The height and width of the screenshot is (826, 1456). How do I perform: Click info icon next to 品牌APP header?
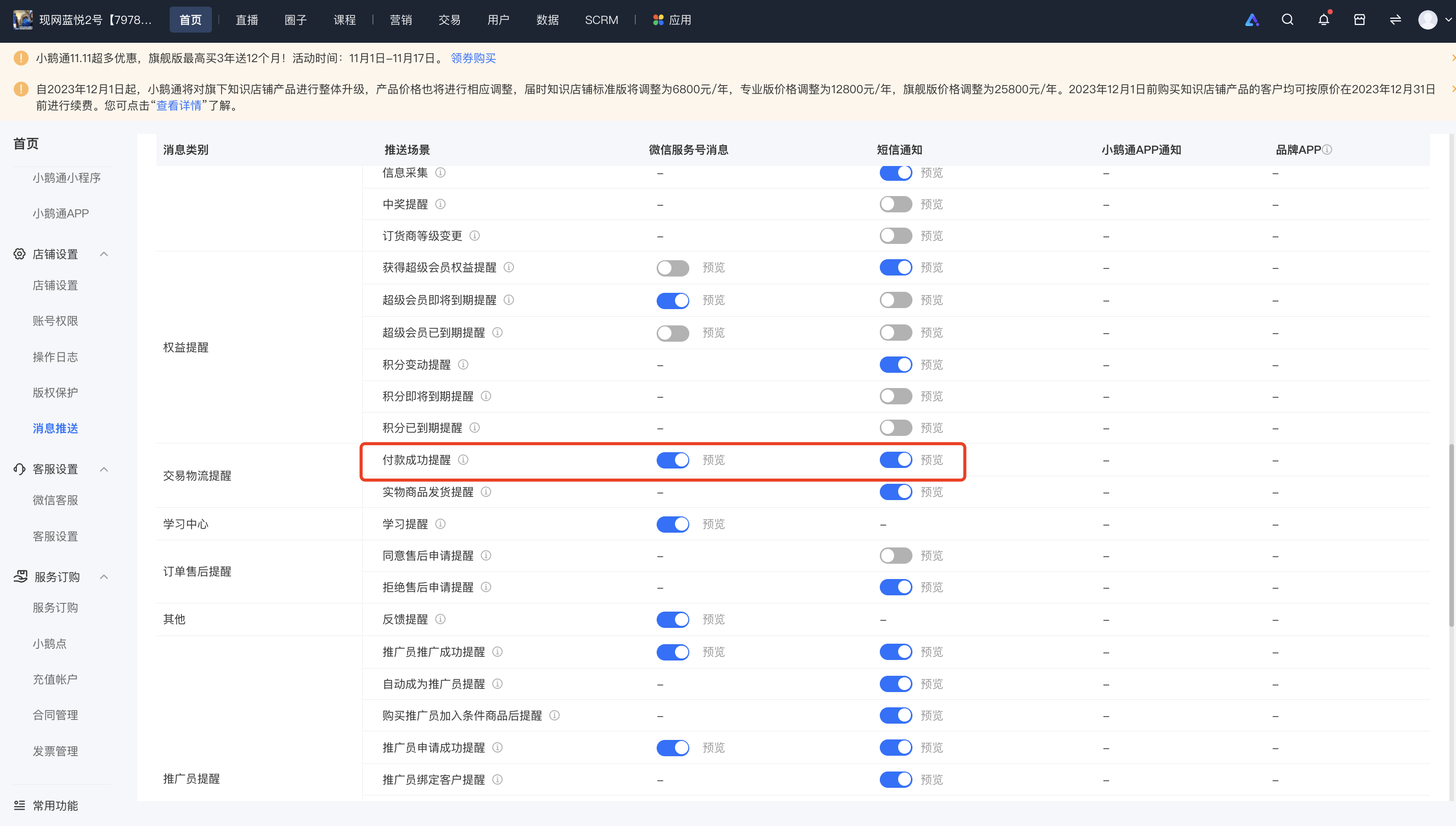1327,150
